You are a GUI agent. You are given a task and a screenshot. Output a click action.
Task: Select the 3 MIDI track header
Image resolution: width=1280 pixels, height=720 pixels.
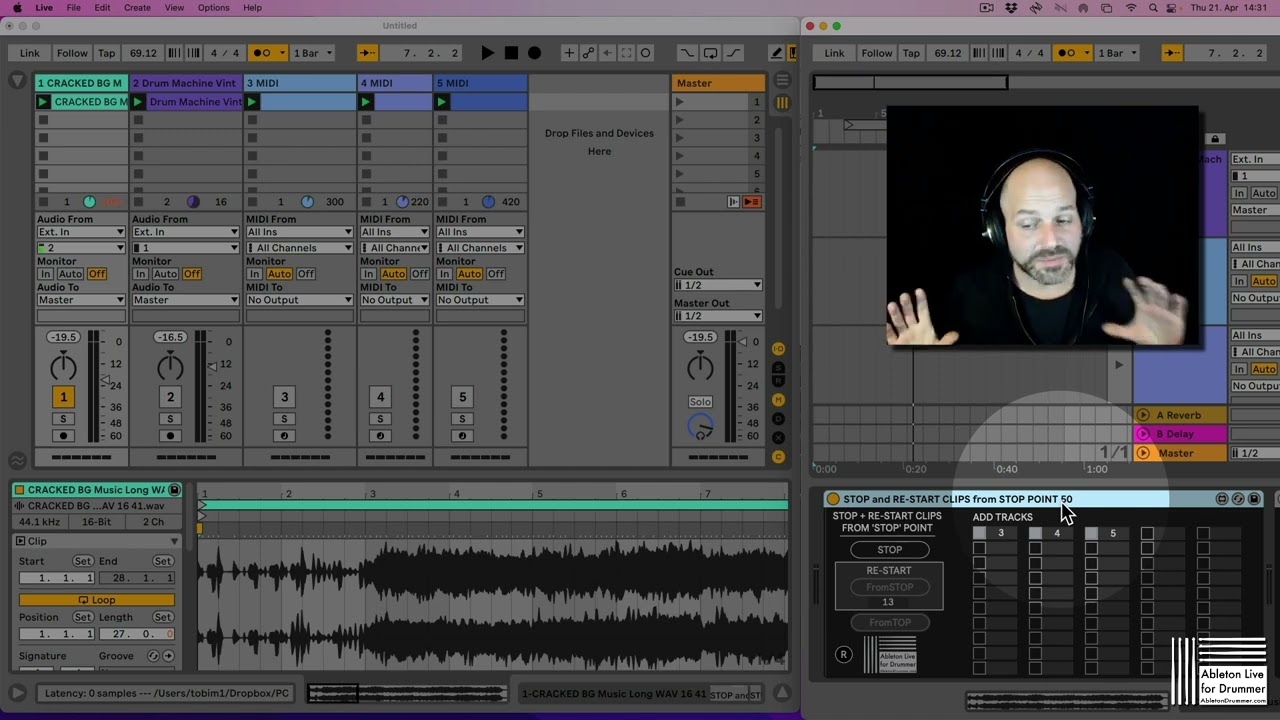pyautogui.click(x=300, y=83)
